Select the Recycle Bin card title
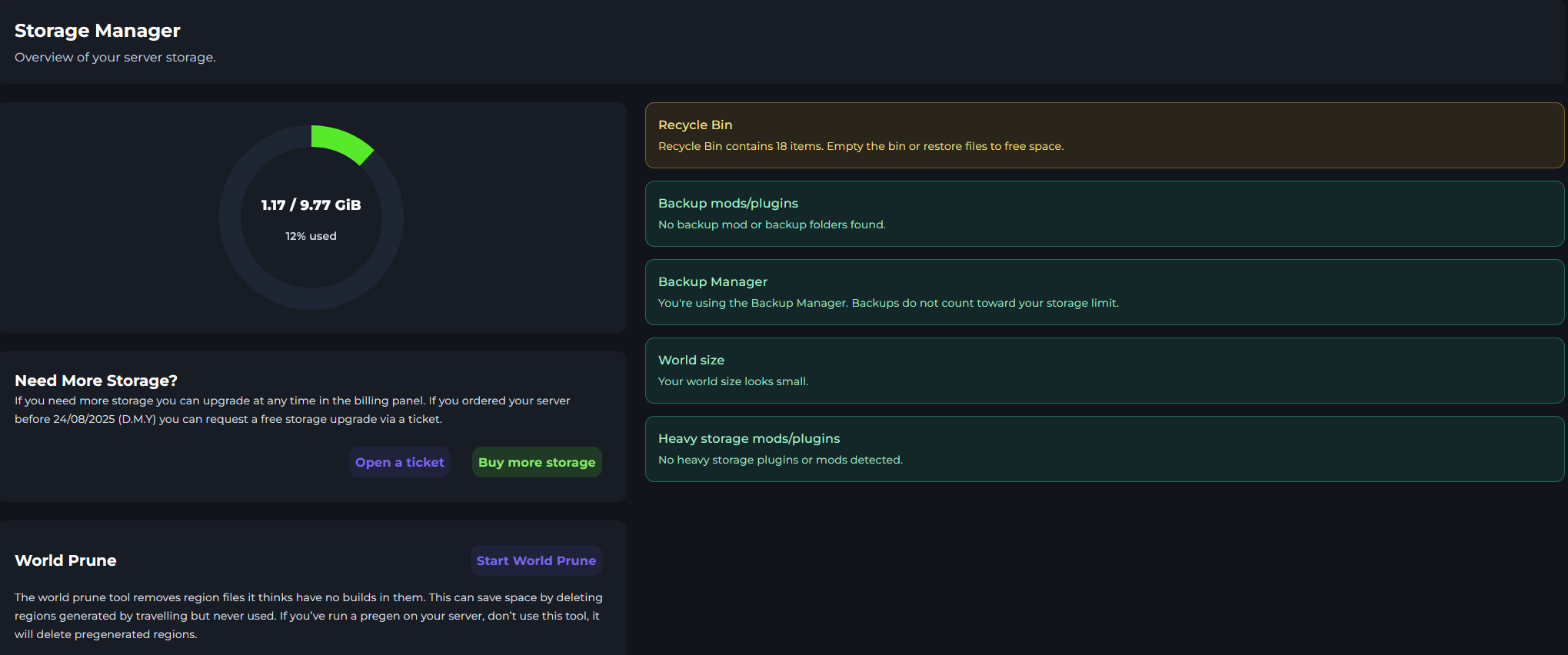1568x655 pixels. coord(695,125)
